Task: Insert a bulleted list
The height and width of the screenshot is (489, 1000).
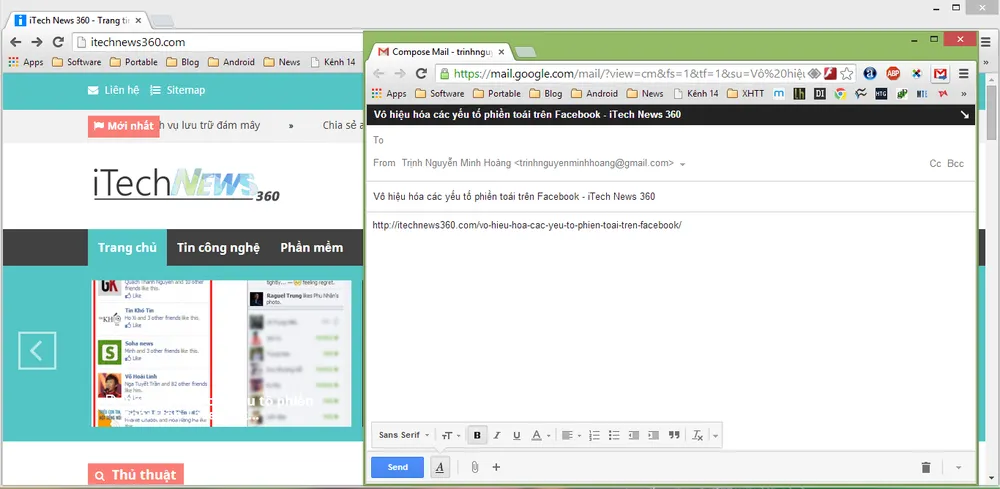Action: (614, 435)
